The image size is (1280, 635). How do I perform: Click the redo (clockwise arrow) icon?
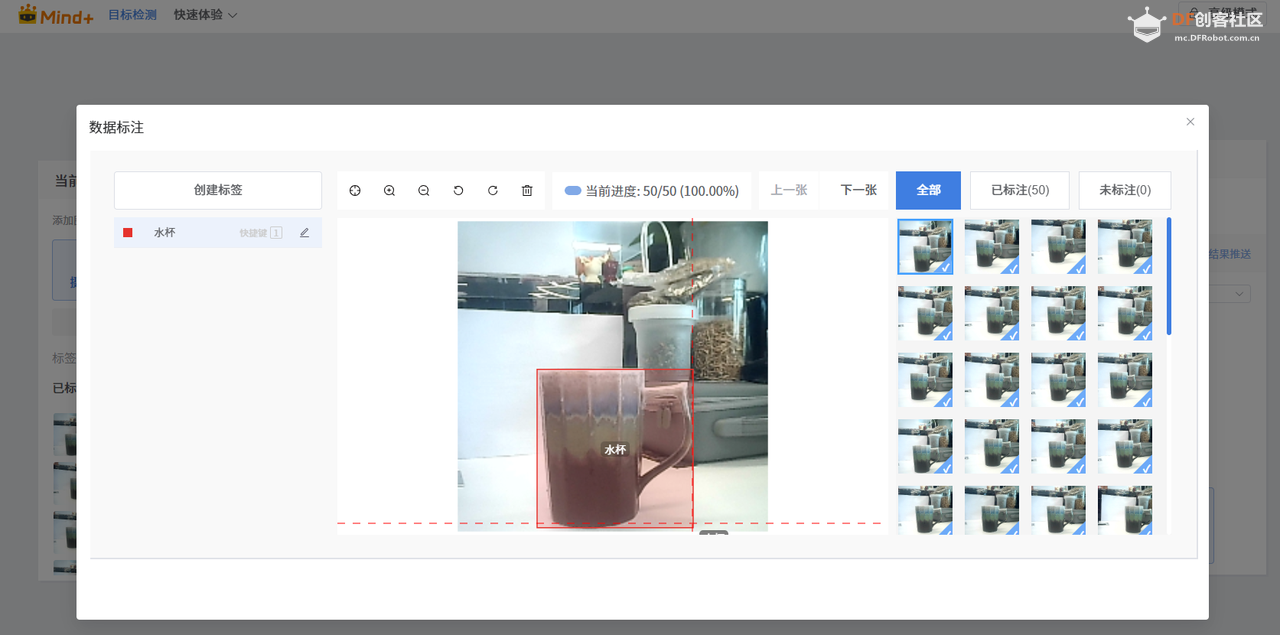tap(493, 190)
